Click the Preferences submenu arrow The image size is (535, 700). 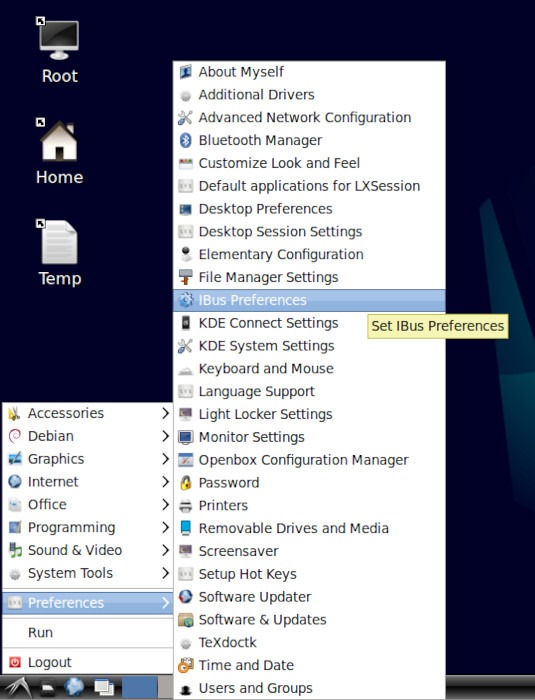pyautogui.click(x=165, y=603)
